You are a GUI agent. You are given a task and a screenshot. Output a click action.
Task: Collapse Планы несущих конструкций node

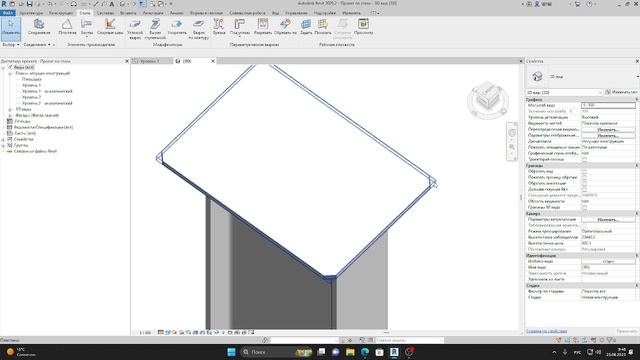(10, 73)
